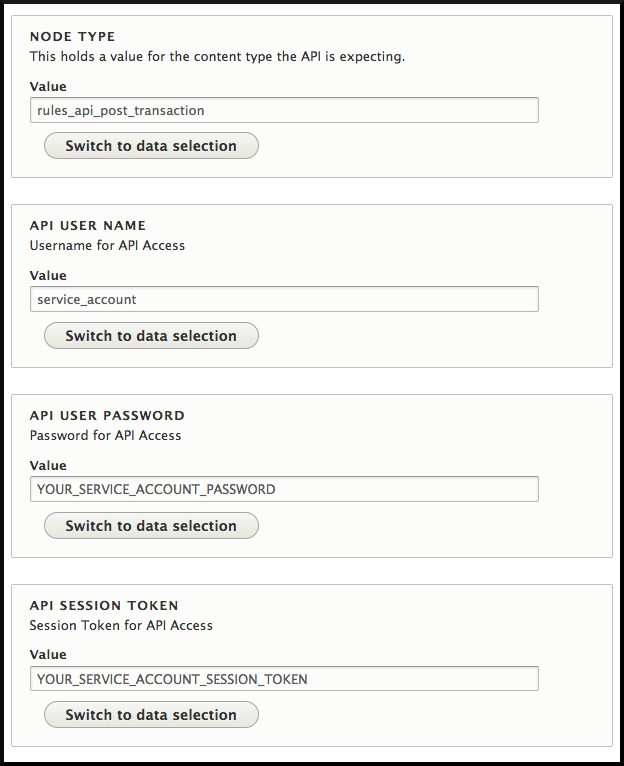Viewport: 624px width, 766px height.
Task: Click the API SESSION TOKEN section heading
Action: click(x=104, y=605)
